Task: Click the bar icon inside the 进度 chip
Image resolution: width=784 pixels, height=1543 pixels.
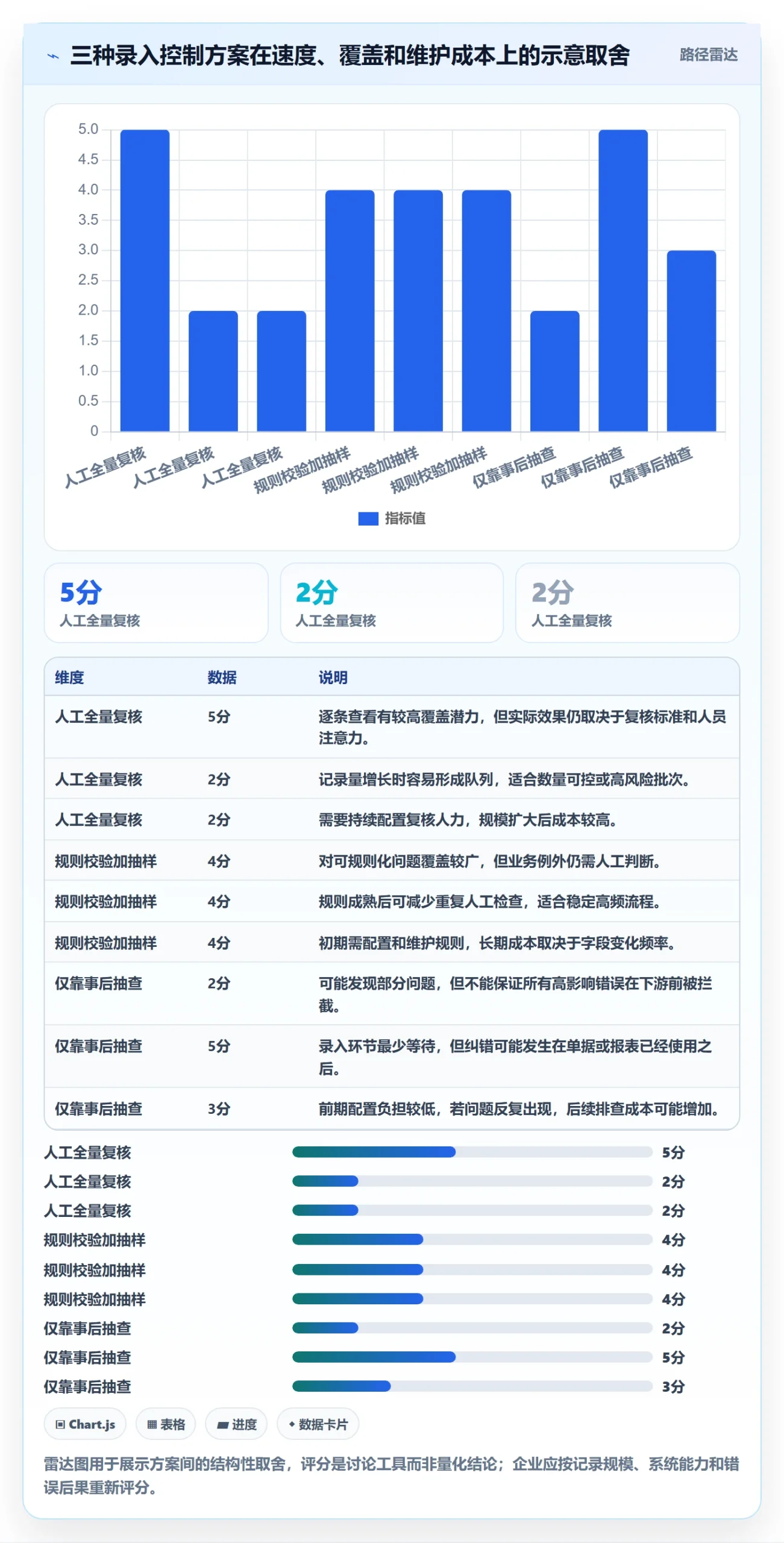Action: [x=222, y=1425]
